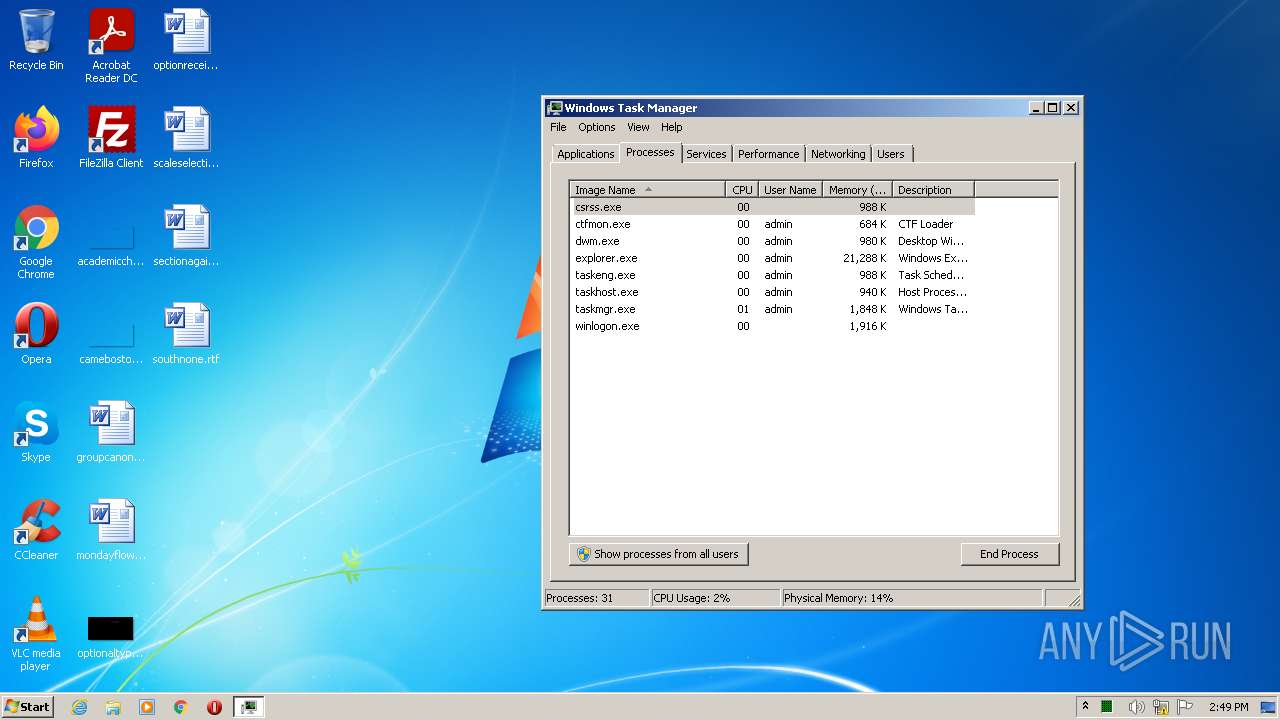
Task: Open the View menu in Task Manager
Action: point(638,127)
